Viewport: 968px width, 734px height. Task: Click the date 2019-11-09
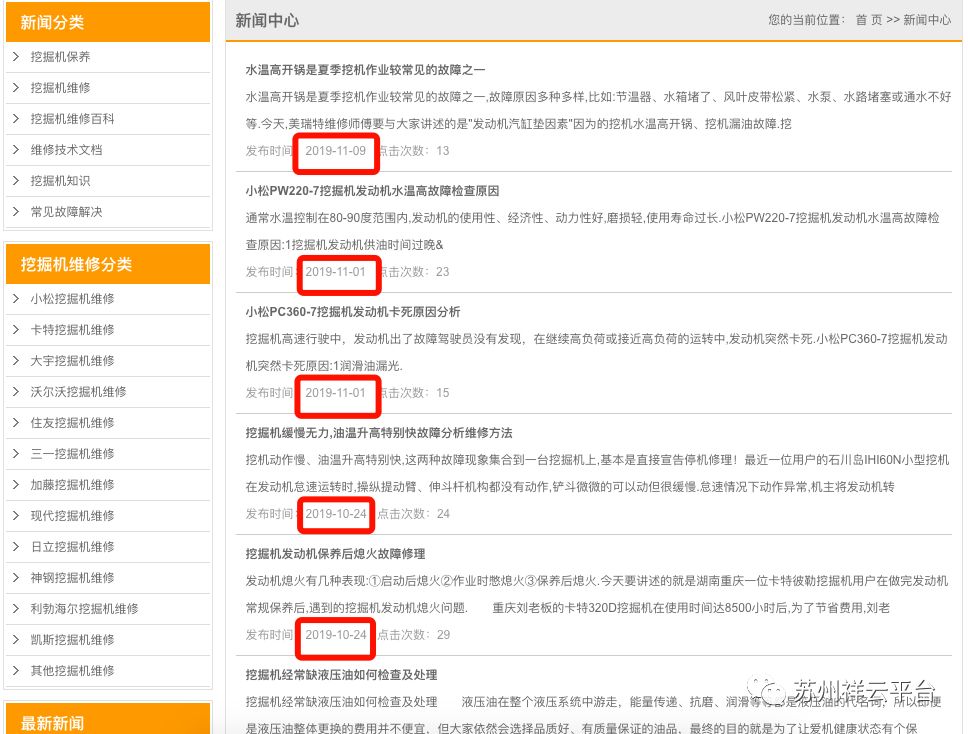pyautogui.click(x=335, y=151)
